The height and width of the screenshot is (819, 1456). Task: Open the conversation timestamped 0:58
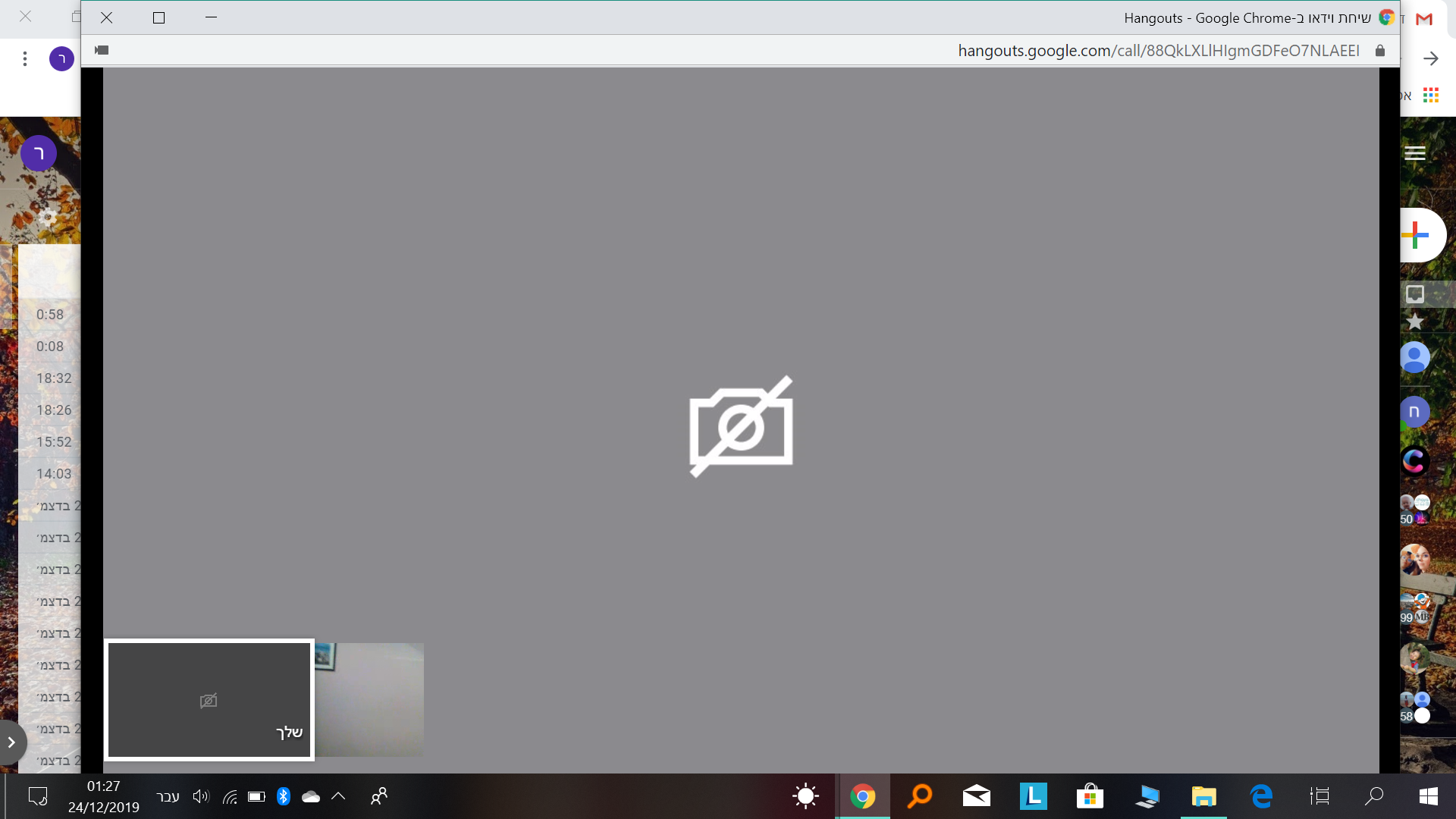pyautogui.click(x=49, y=314)
